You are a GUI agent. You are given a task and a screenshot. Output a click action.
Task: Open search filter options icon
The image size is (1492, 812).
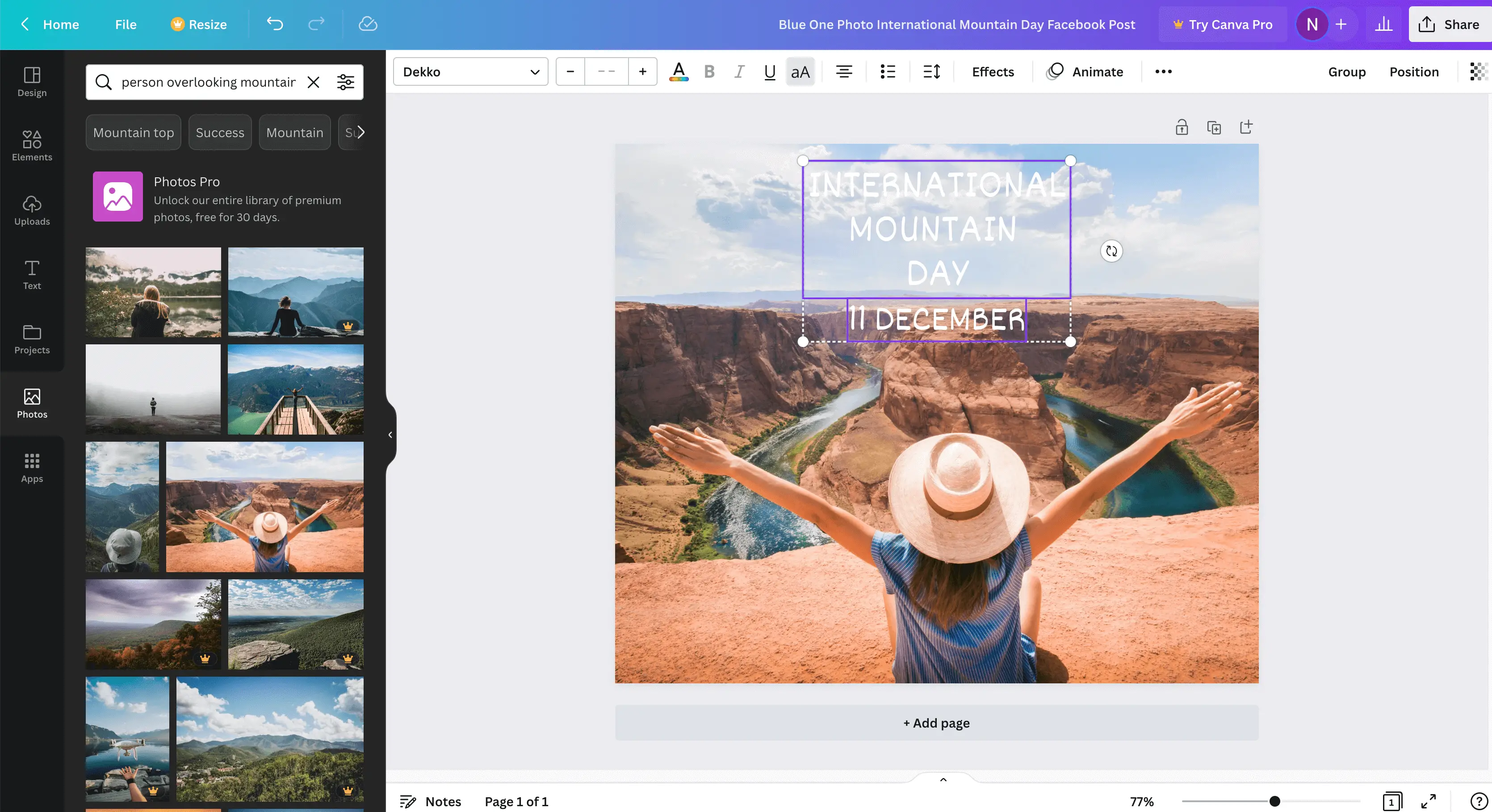pos(346,82)
